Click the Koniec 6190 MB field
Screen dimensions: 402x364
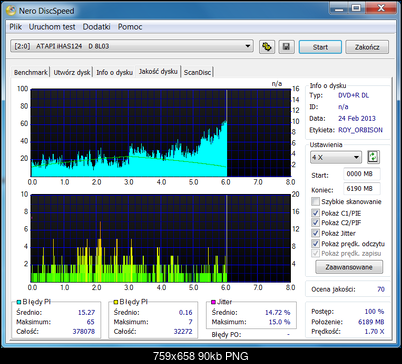(362, 189)
